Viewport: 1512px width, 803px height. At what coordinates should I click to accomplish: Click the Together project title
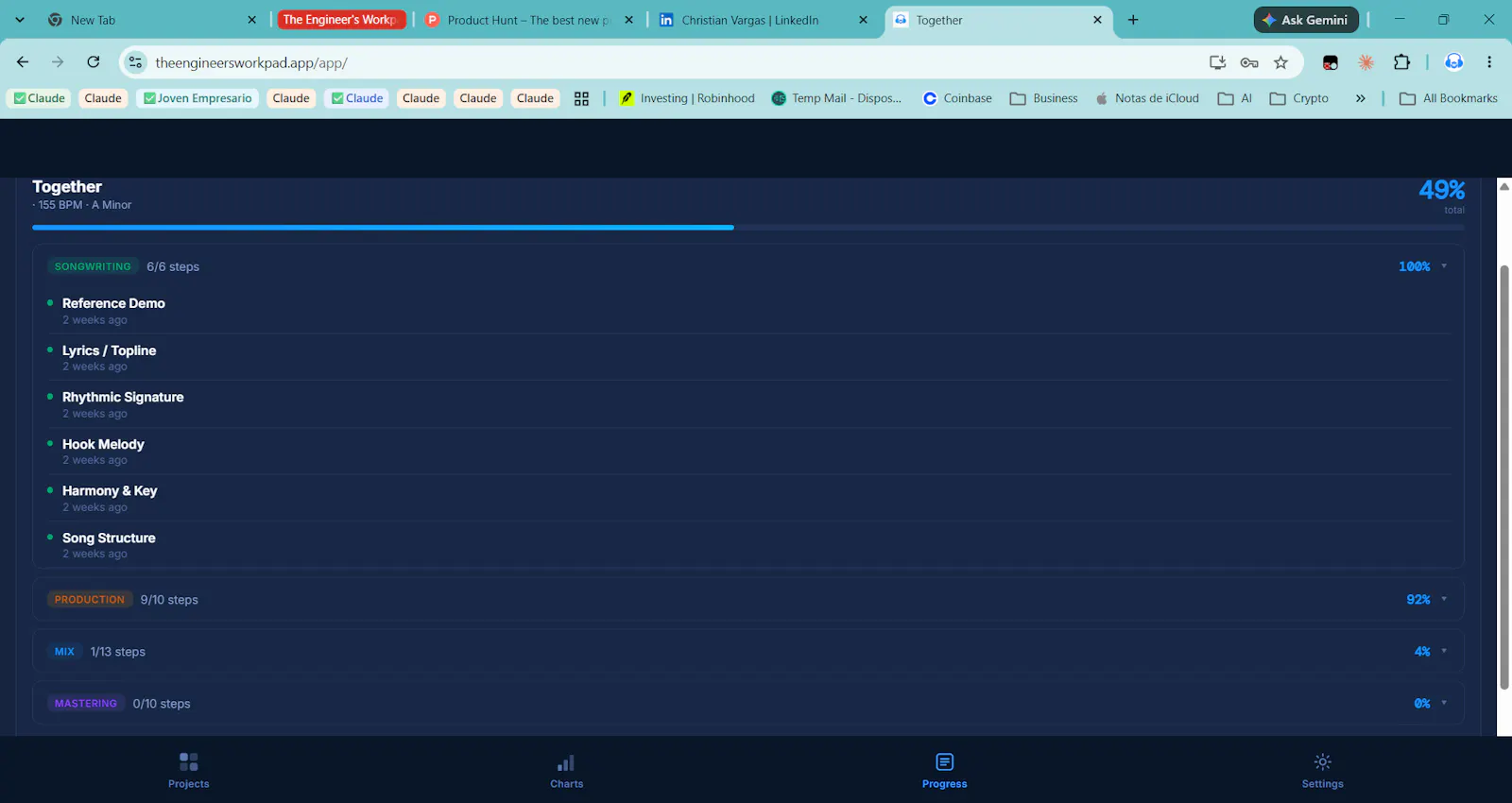click(67, 187)
